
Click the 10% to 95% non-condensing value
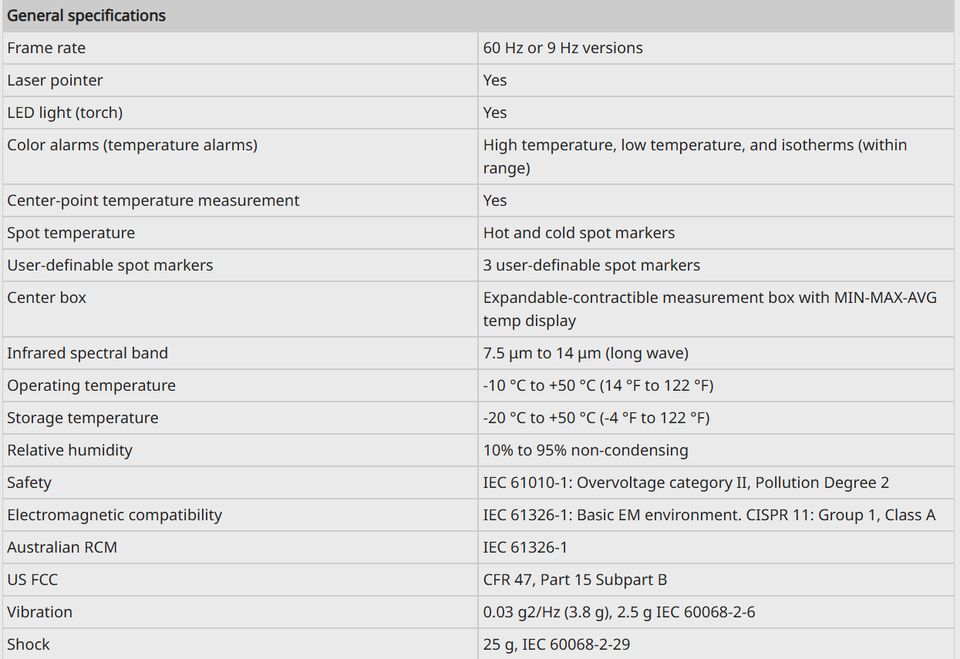point(585,450)
